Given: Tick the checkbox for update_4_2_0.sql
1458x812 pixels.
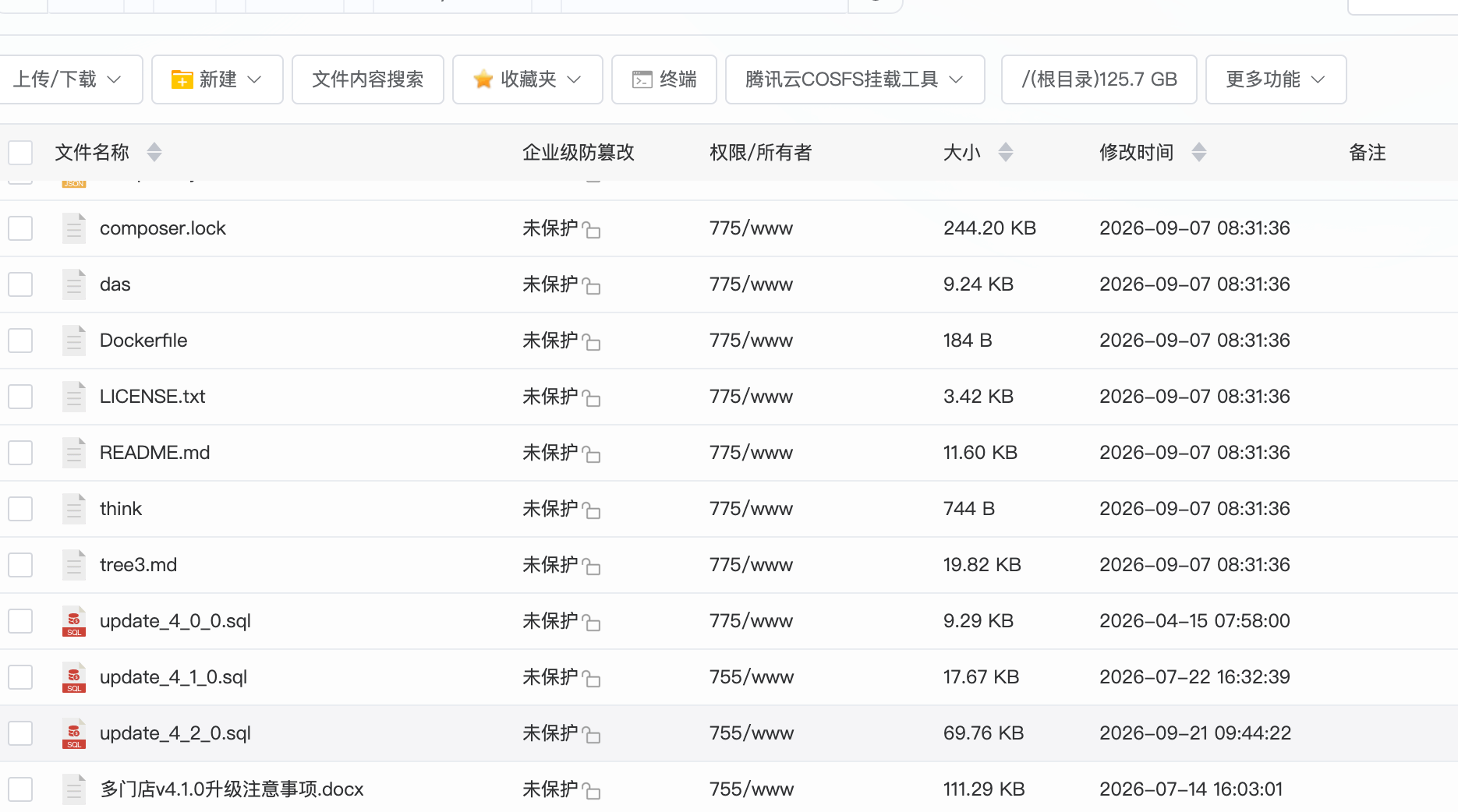Looking at the screenshot, I should 20,733.
